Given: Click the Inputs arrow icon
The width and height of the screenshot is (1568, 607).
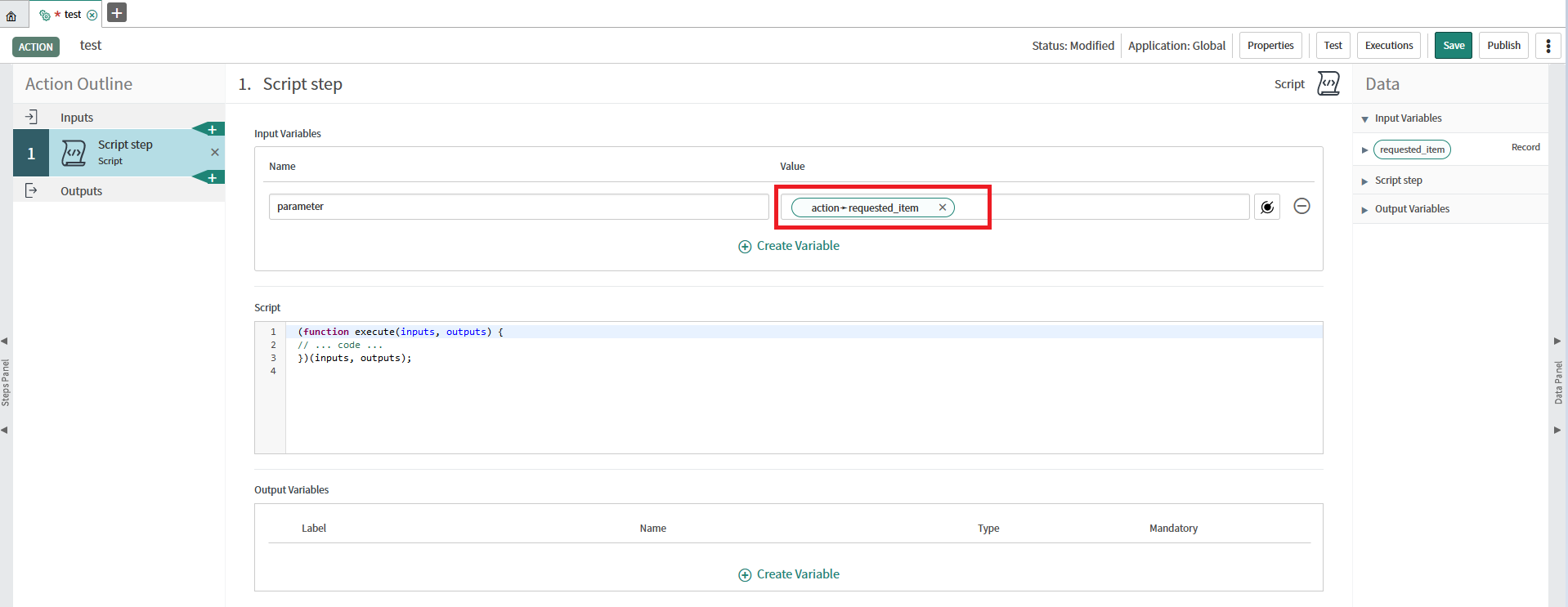Looking at the screenshot, I should [31, 117].
